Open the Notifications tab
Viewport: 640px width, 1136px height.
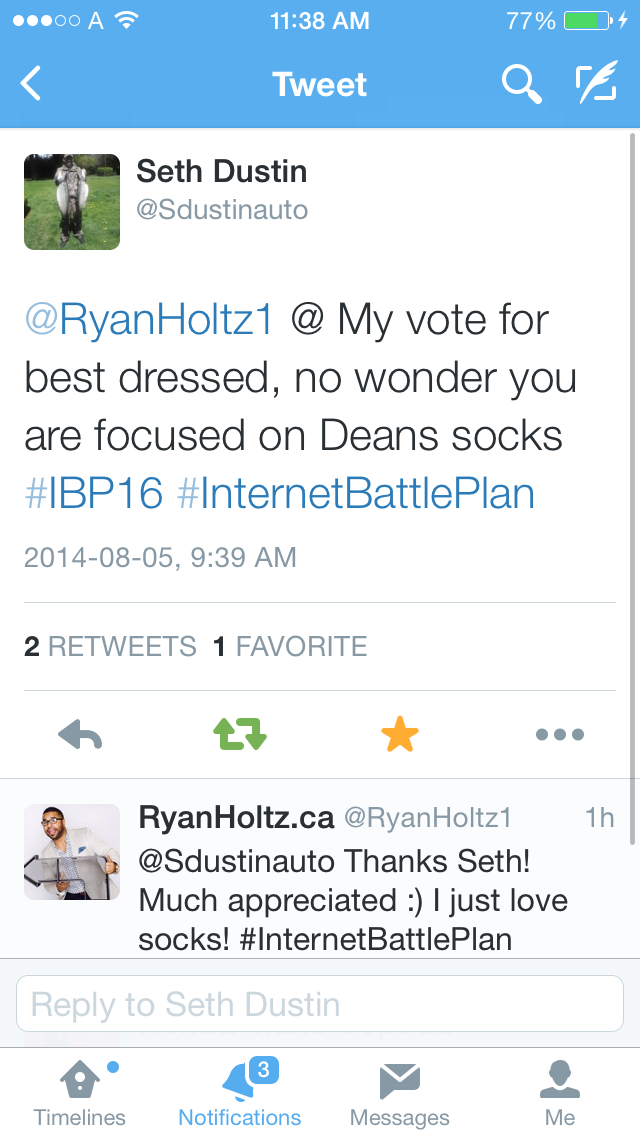(240, 1092)
